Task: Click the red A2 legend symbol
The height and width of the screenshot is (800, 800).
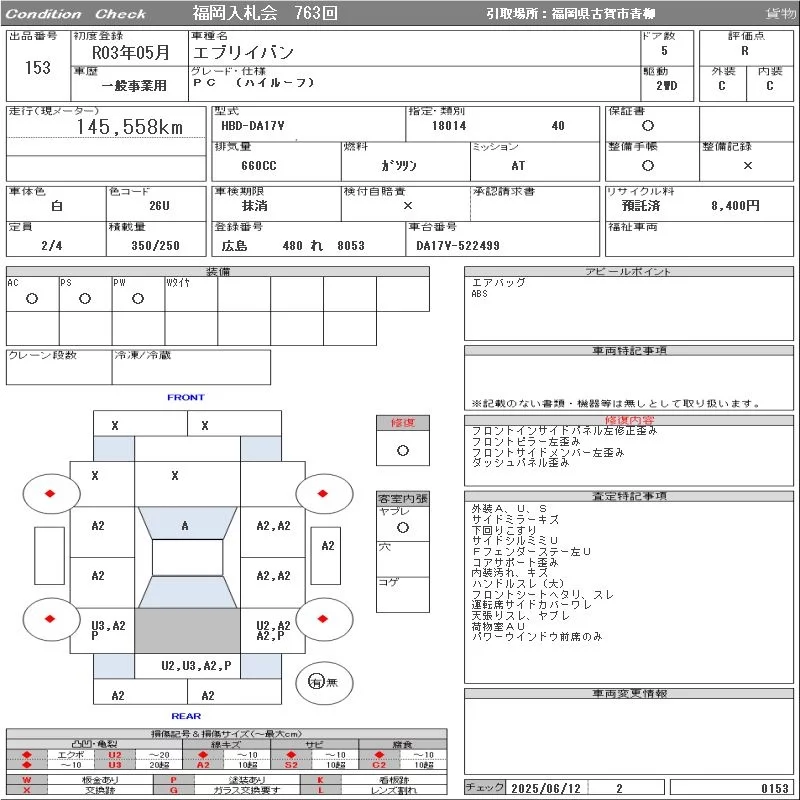Action: (x=203, y=764)
